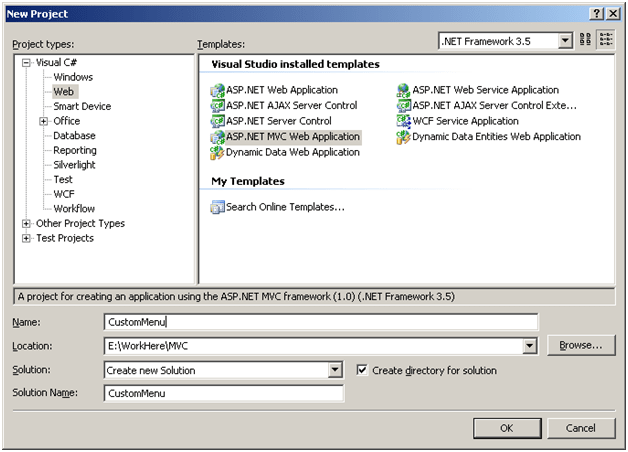Viewport: 628px width, 452px height.
Task: Select Silverlight in project types
Action: coord(77,165)
